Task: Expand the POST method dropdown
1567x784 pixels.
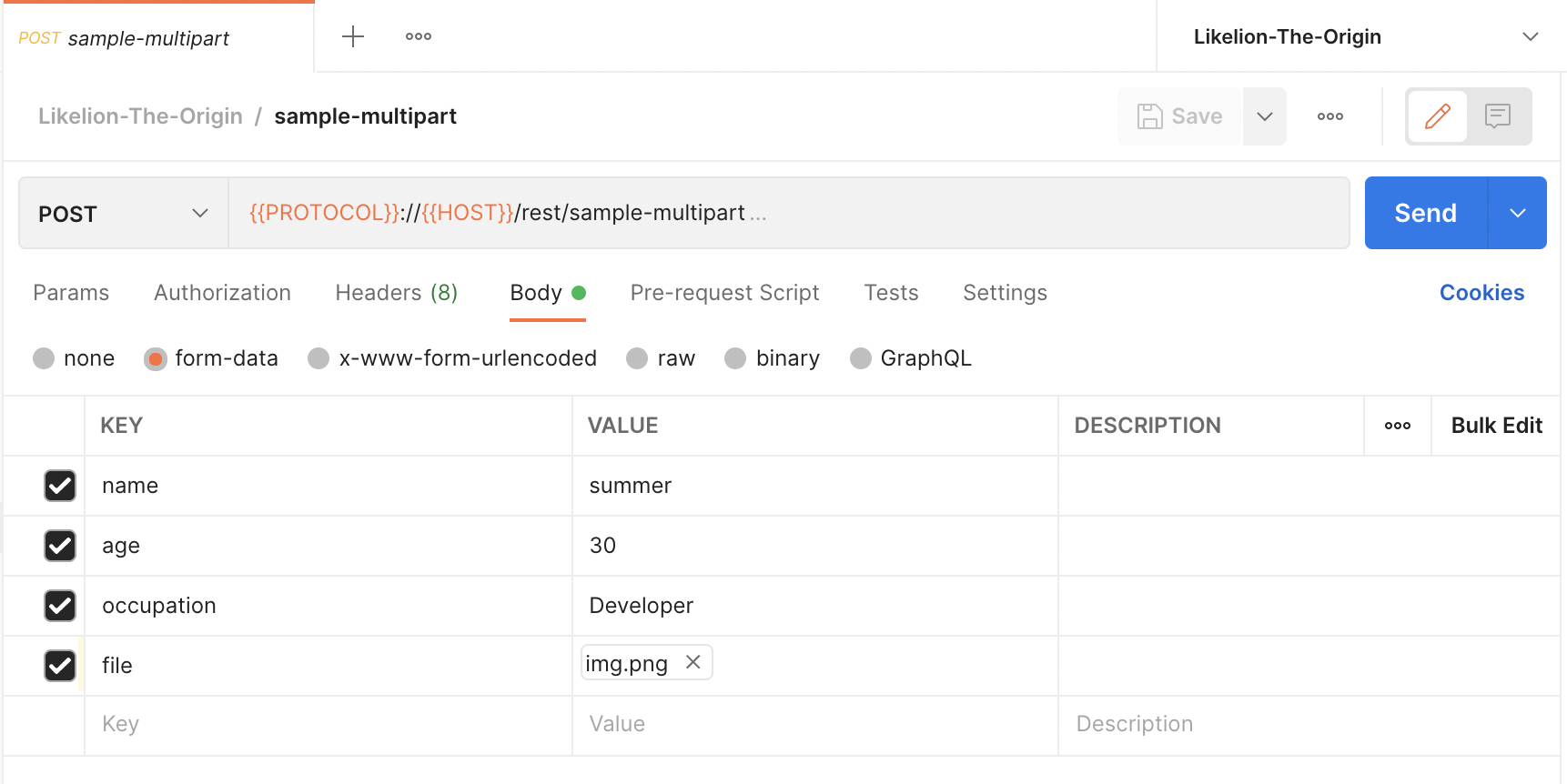Action: coord(123,214)
